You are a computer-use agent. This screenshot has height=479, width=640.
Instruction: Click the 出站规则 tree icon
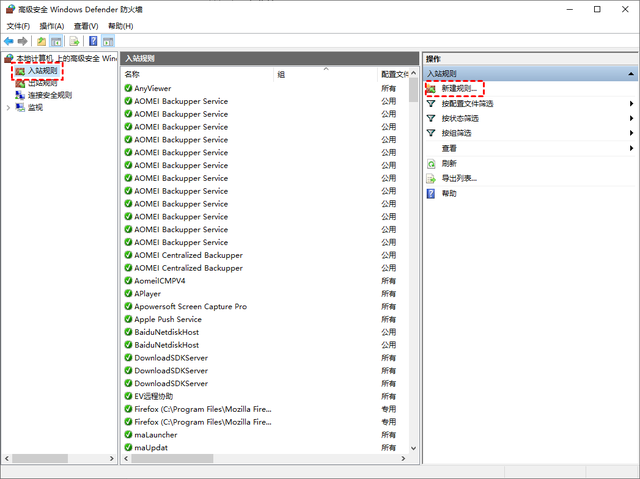20,83
